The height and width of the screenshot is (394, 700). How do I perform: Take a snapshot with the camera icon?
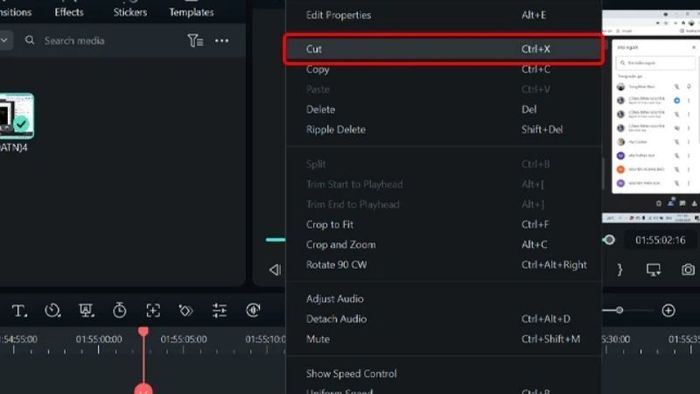688,270
